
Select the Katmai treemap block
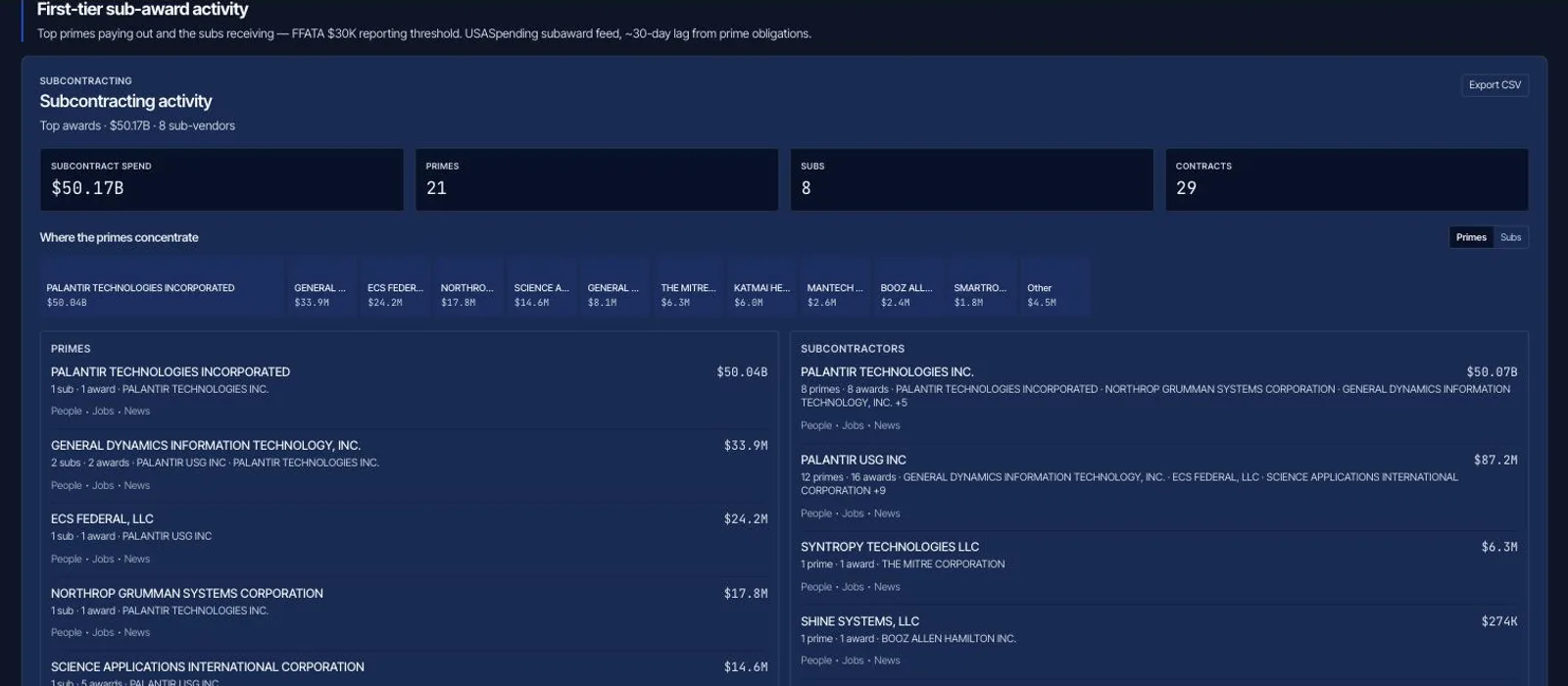tap(762, 286)
